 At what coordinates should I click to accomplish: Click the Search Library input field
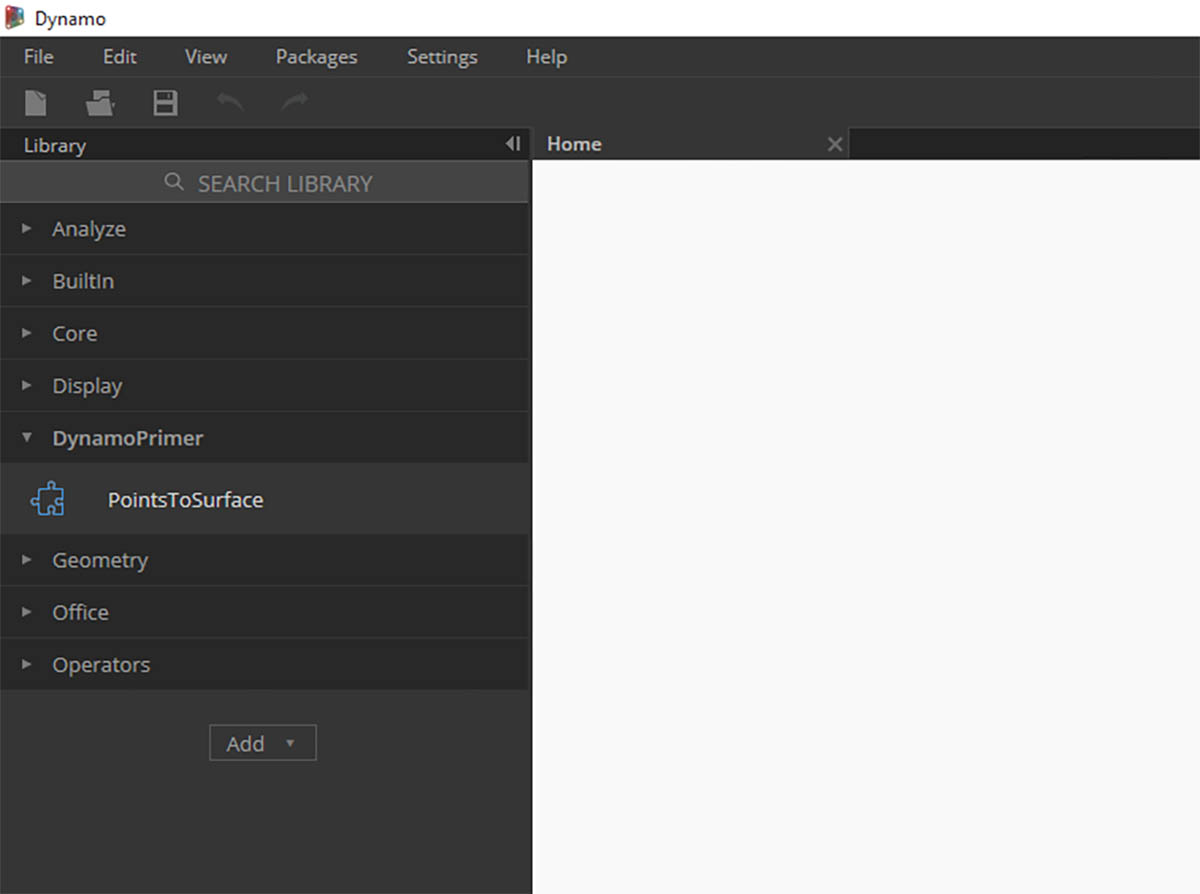264,182
